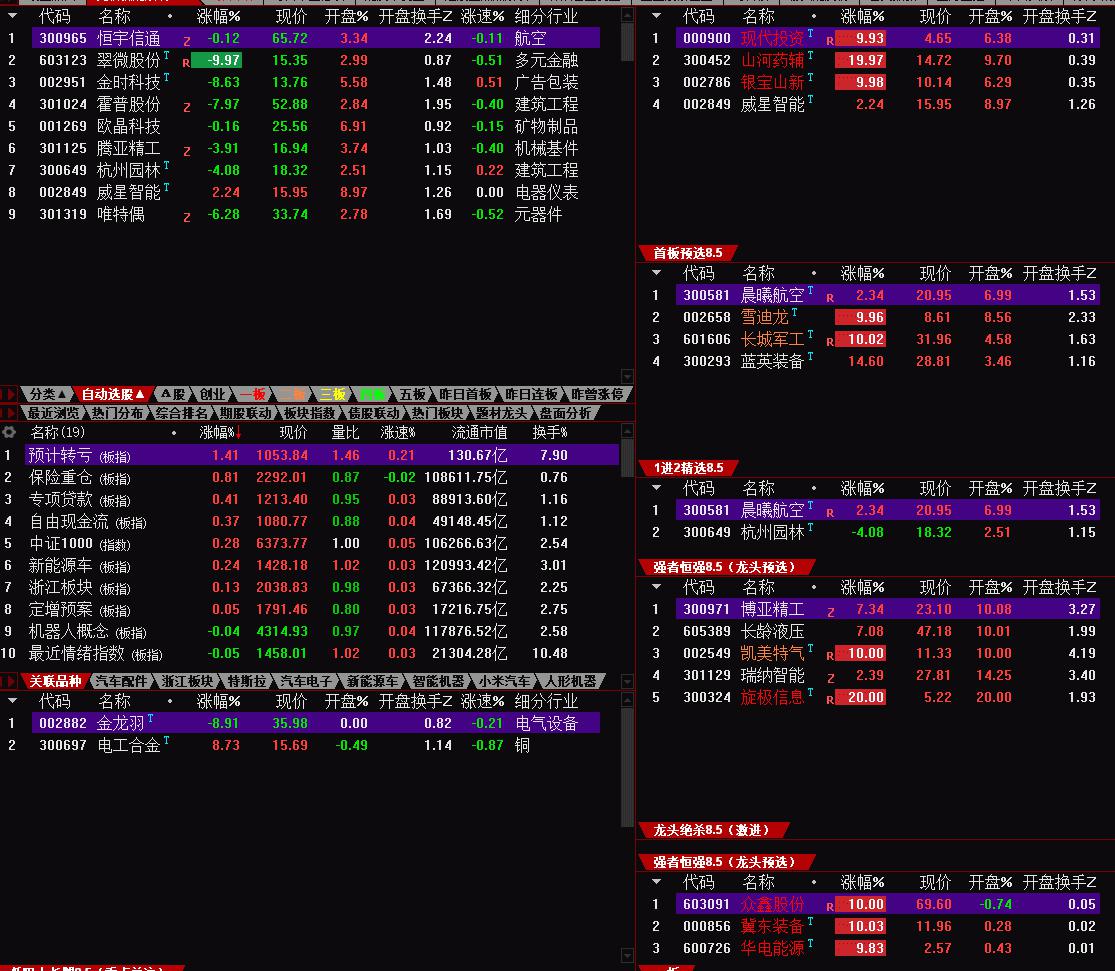Click the red arrow icon left of 分类 tab
This screenshot has width=1115, height=971.
pyautogui.click(x=9, y=394)
